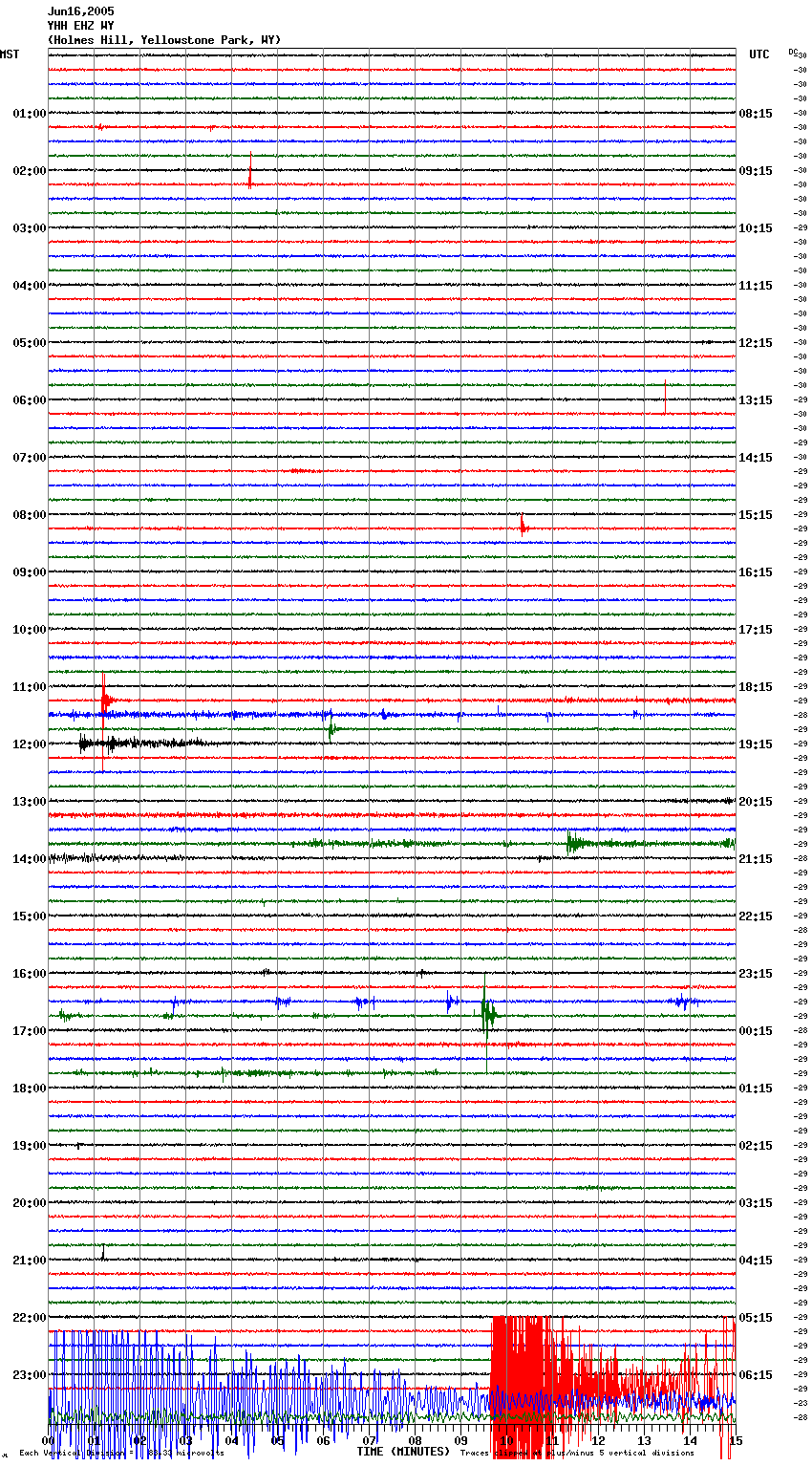Select the 06:00 MST time label
This screenshot has height=1466, width=812.
(x=30, y=400)
